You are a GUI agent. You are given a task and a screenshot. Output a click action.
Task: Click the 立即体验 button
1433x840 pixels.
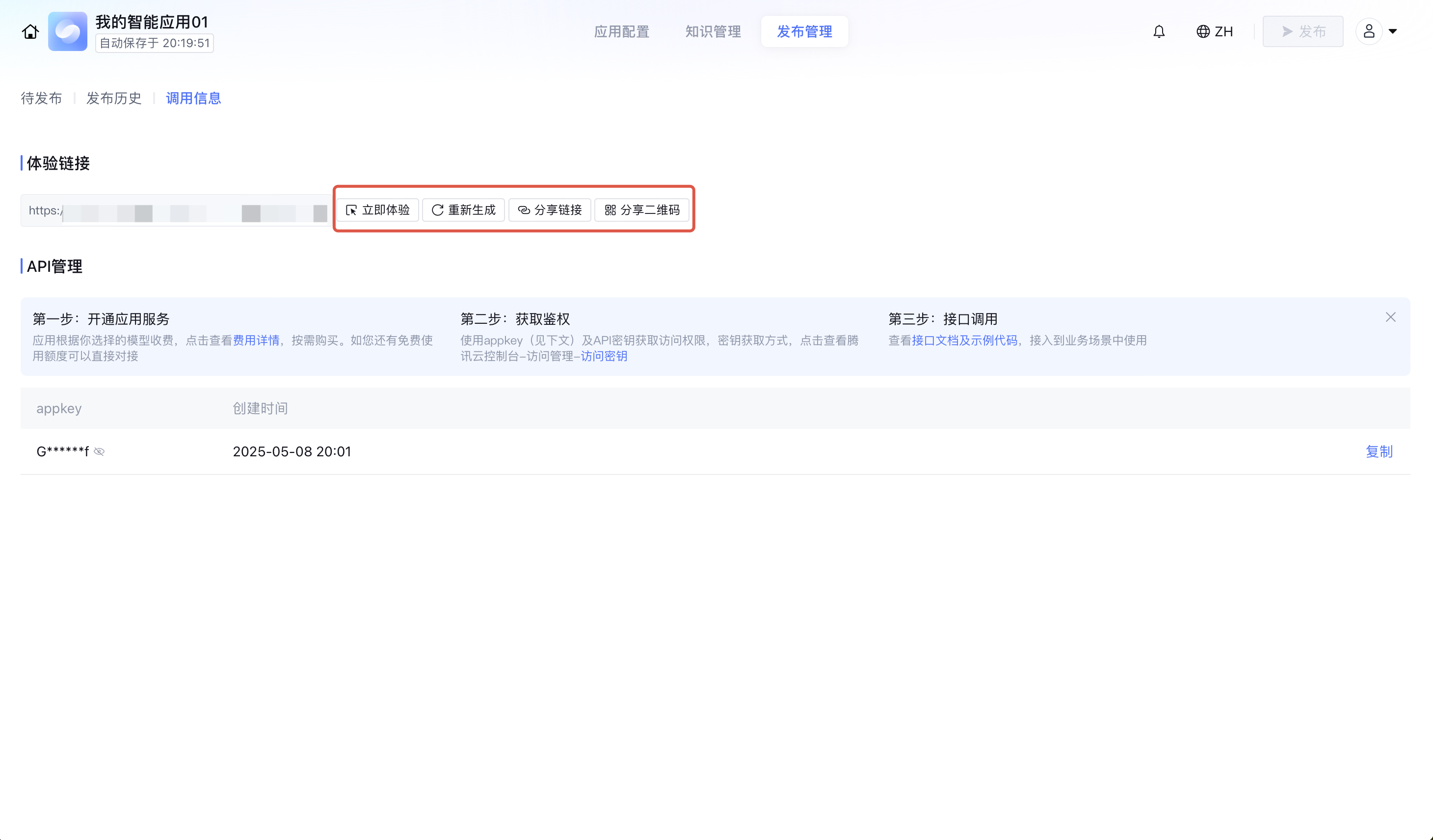coord(377,210)
